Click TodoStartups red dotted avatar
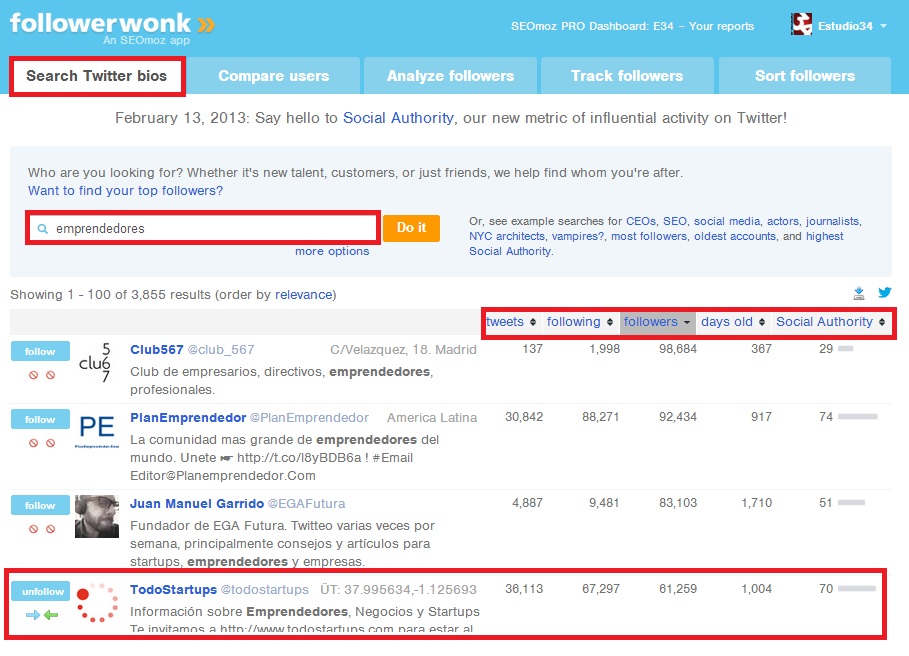The image size is (909, 656). pos(97,603)
